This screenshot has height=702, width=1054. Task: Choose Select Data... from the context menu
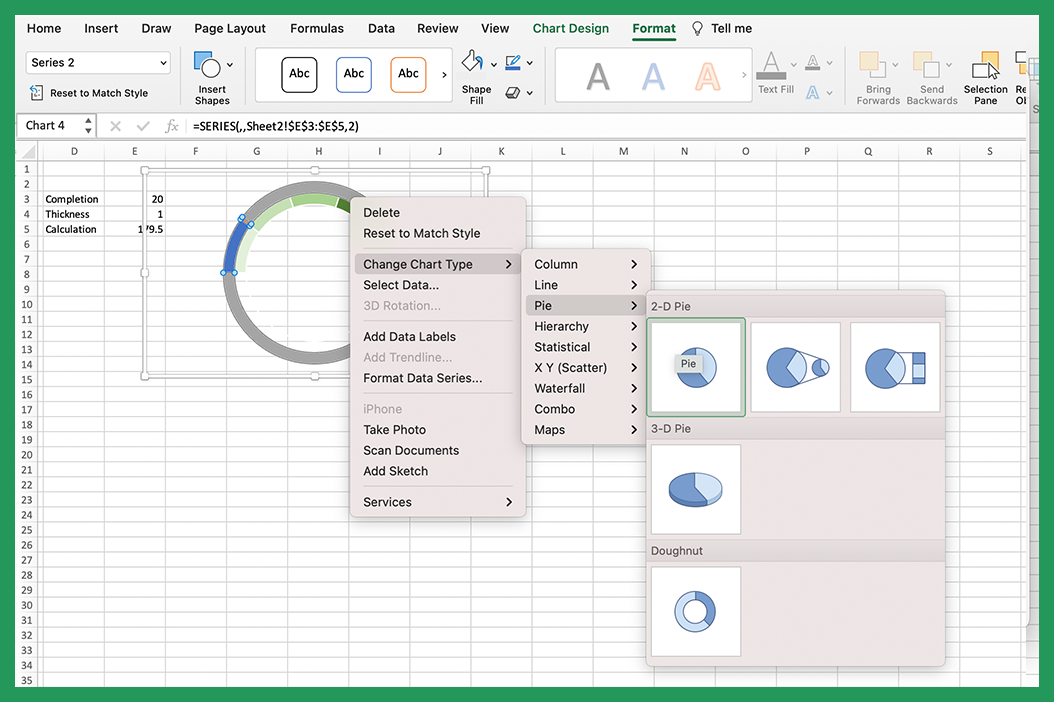click(438, 285)
